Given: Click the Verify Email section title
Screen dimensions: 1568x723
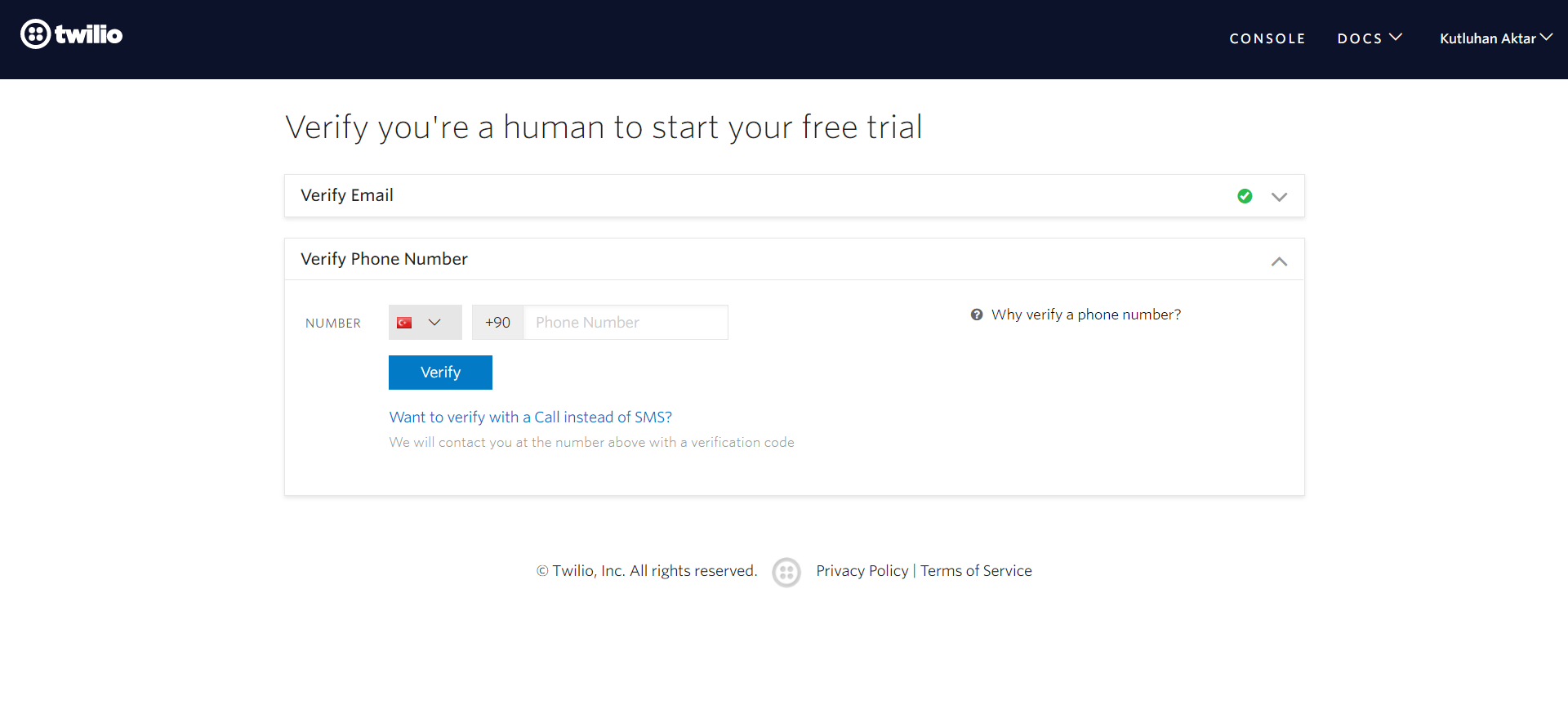Looking at the screenshot, I should (347, 195).
